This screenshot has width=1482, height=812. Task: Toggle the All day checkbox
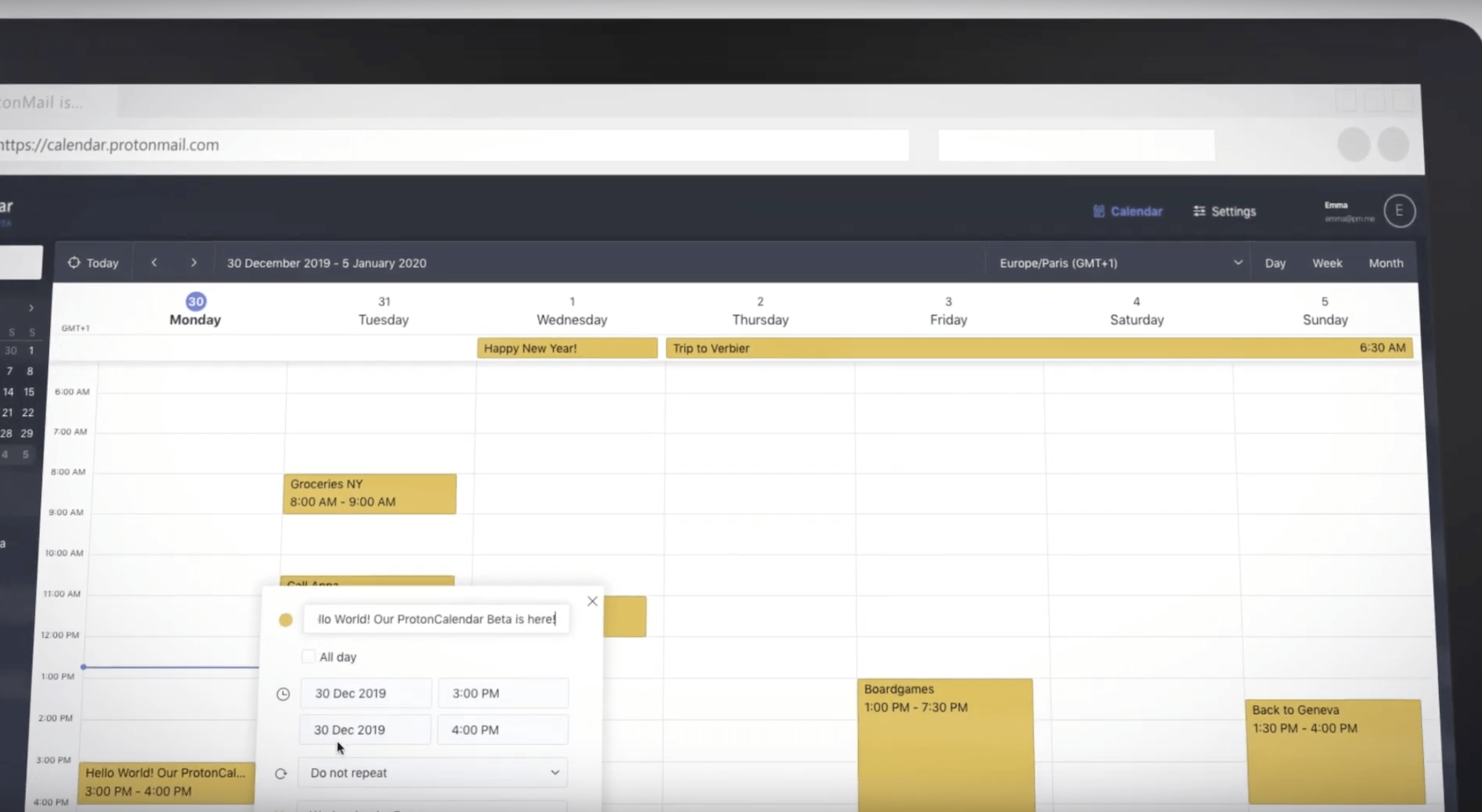coord(309,656)
